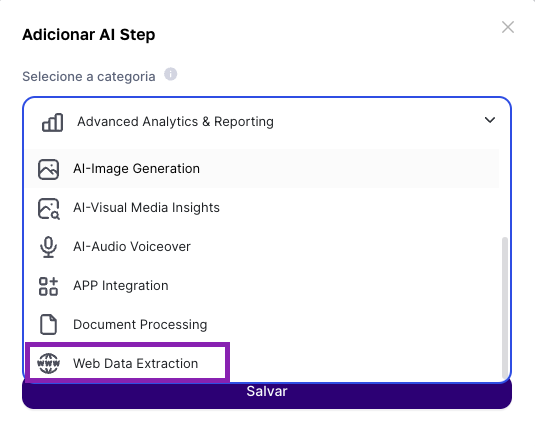Open the Advanced Analytics & Reporting combo box
This screenshot has width=535, height=446.
[267, 122]
